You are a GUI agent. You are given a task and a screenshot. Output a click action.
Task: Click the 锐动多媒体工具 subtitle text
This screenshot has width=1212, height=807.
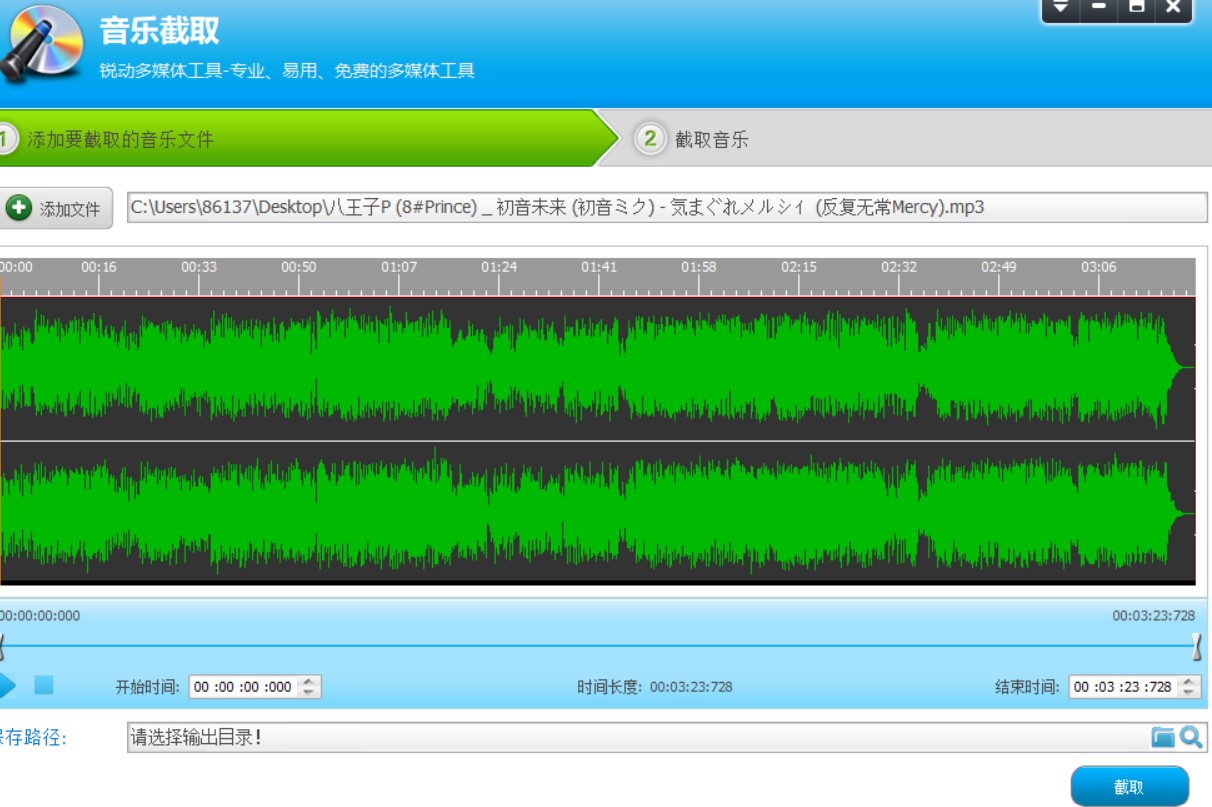click(287, 71)
